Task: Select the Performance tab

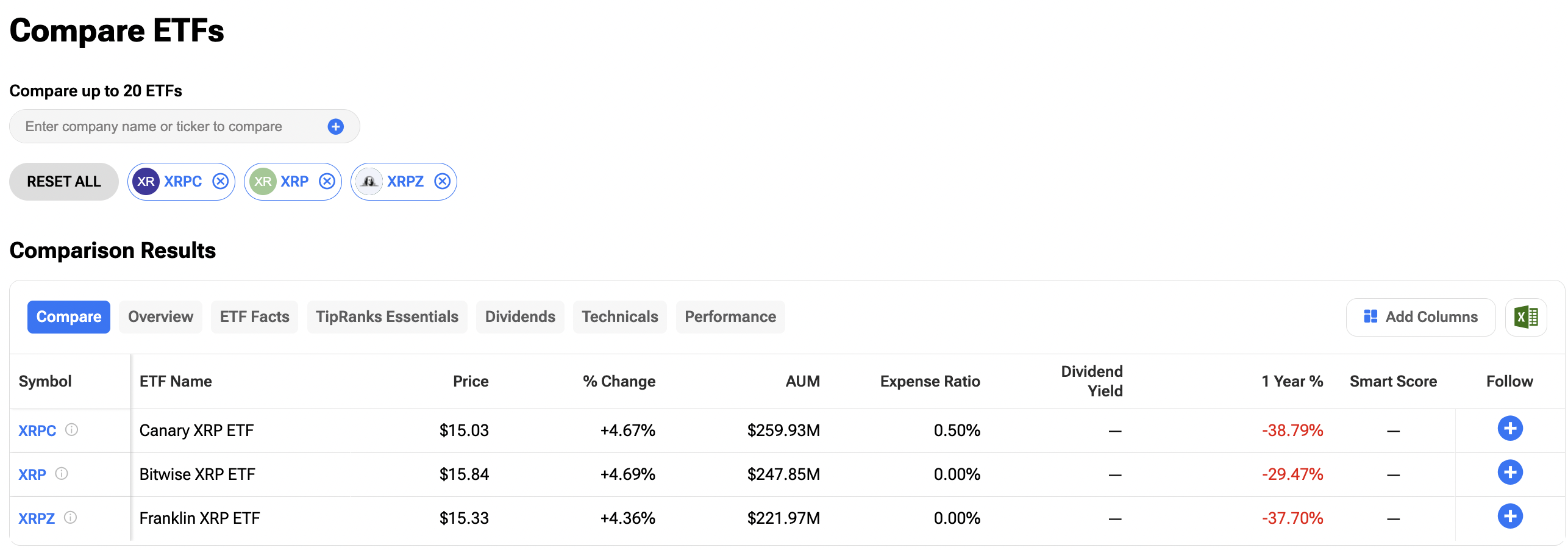Action: [x=730, y=316]
